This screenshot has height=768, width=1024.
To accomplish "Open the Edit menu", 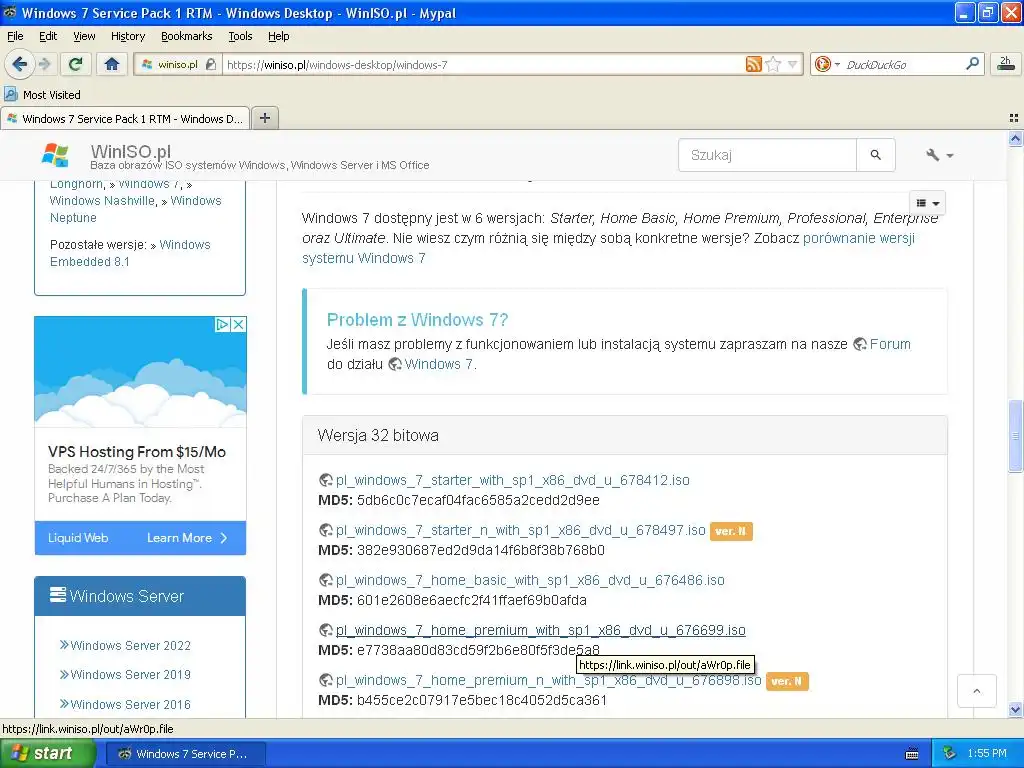I will click(48, 36).
